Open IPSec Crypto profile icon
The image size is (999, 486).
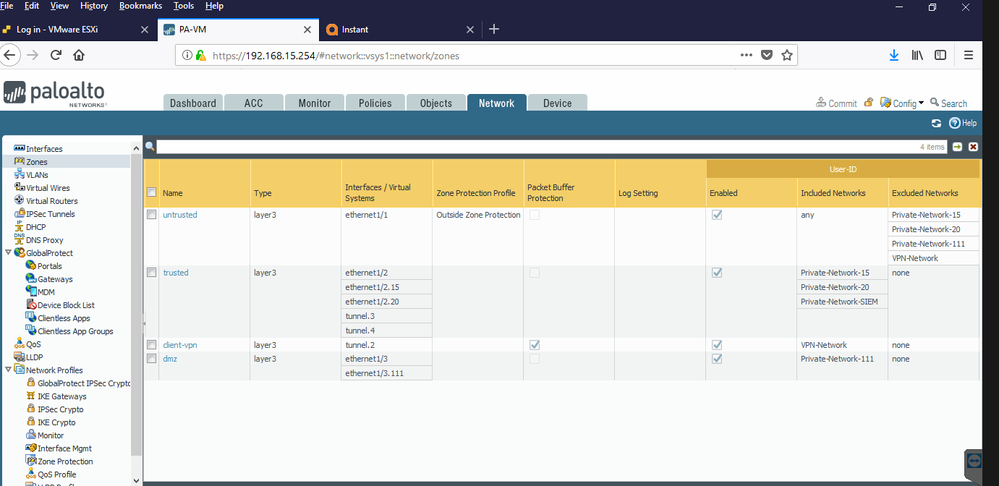coord(31,410)
